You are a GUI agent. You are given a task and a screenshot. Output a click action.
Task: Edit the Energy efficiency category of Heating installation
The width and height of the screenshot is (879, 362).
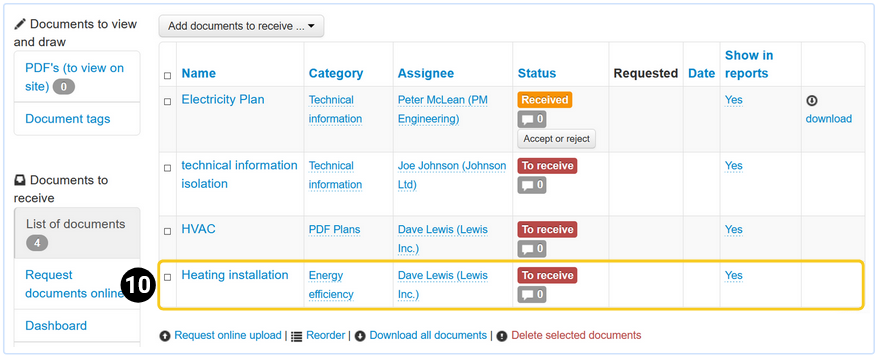point(331,285)
